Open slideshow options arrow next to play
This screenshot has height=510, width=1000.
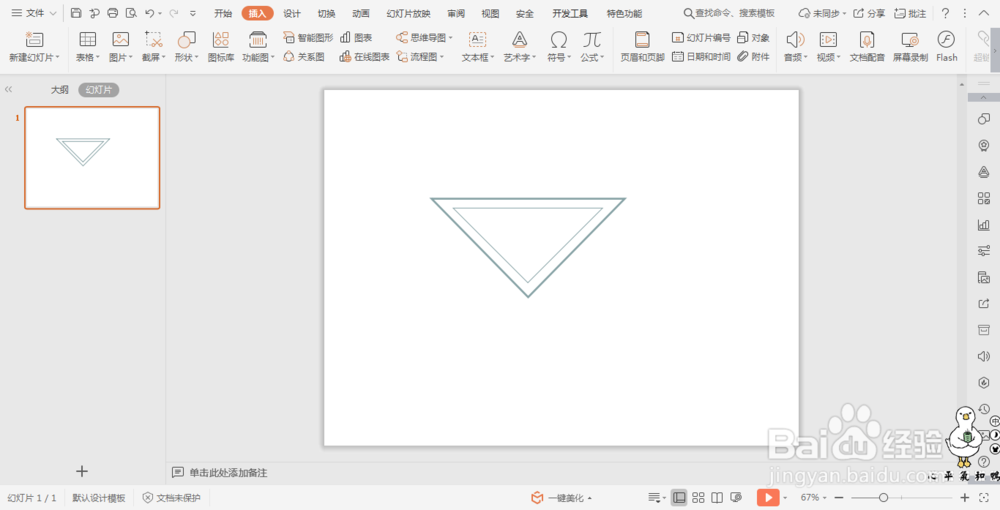[786, 497]
